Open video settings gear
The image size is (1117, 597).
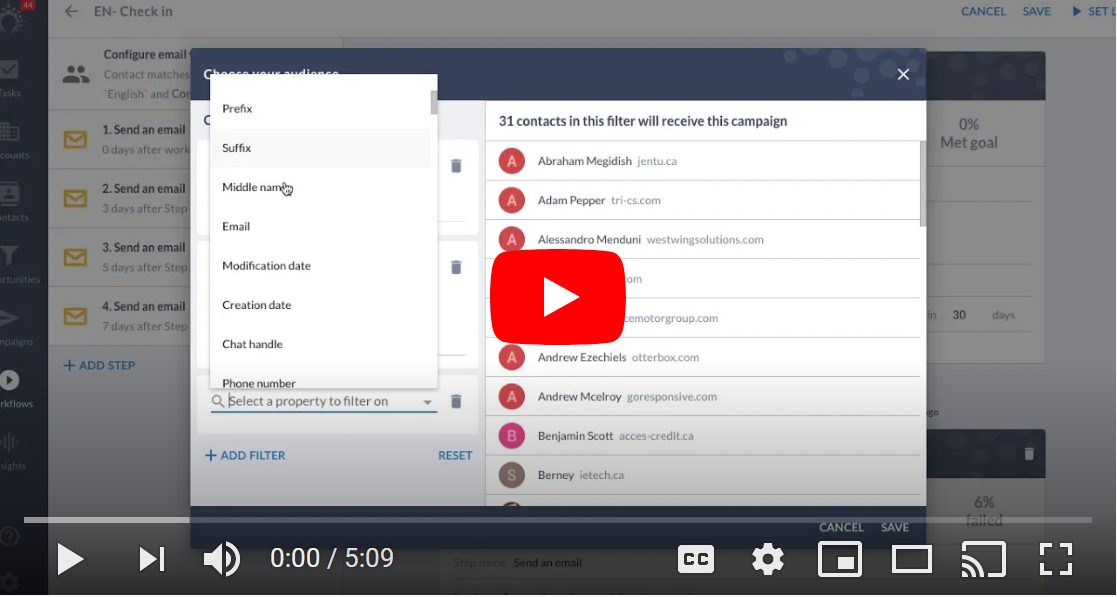click(767, 559)
